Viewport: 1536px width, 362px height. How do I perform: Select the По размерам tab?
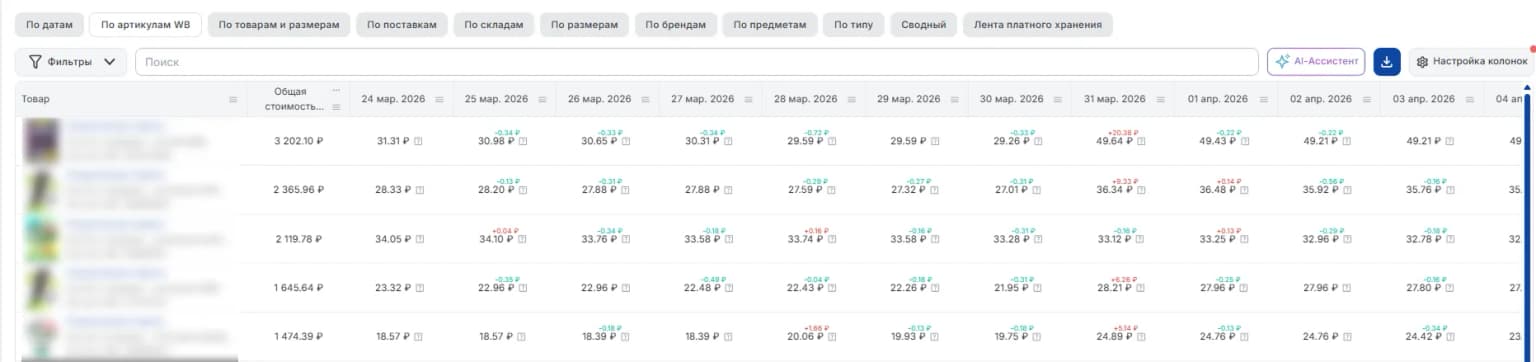(x=585, y=24)
